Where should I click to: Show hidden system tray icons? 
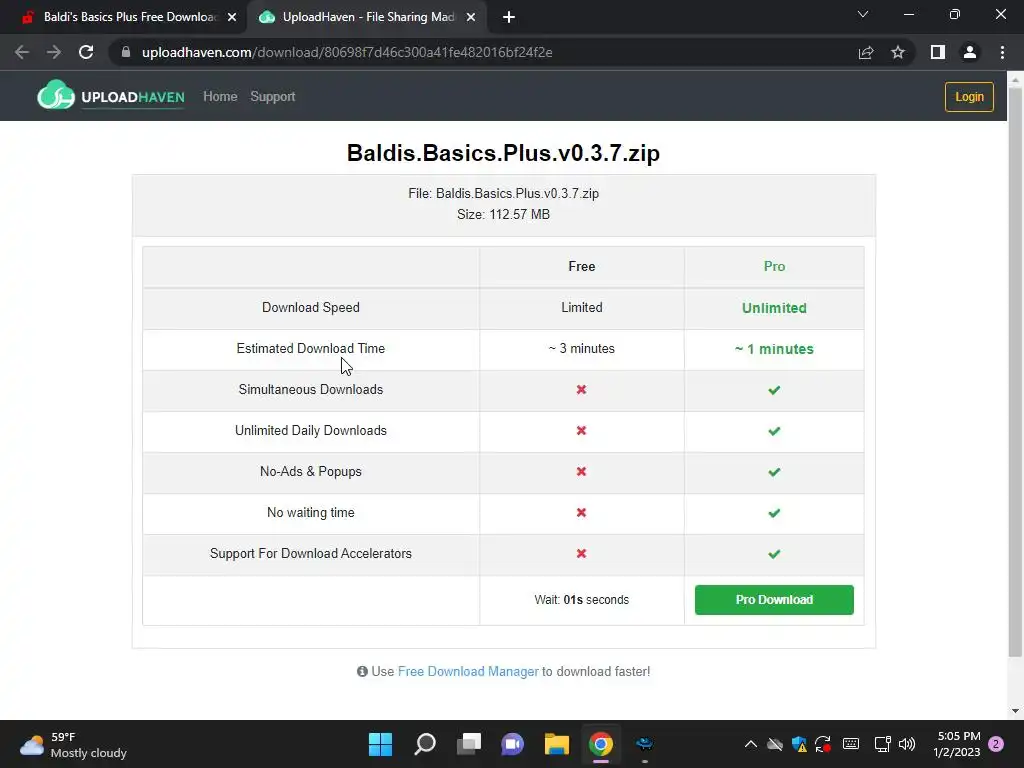click(x=751, y=744)
